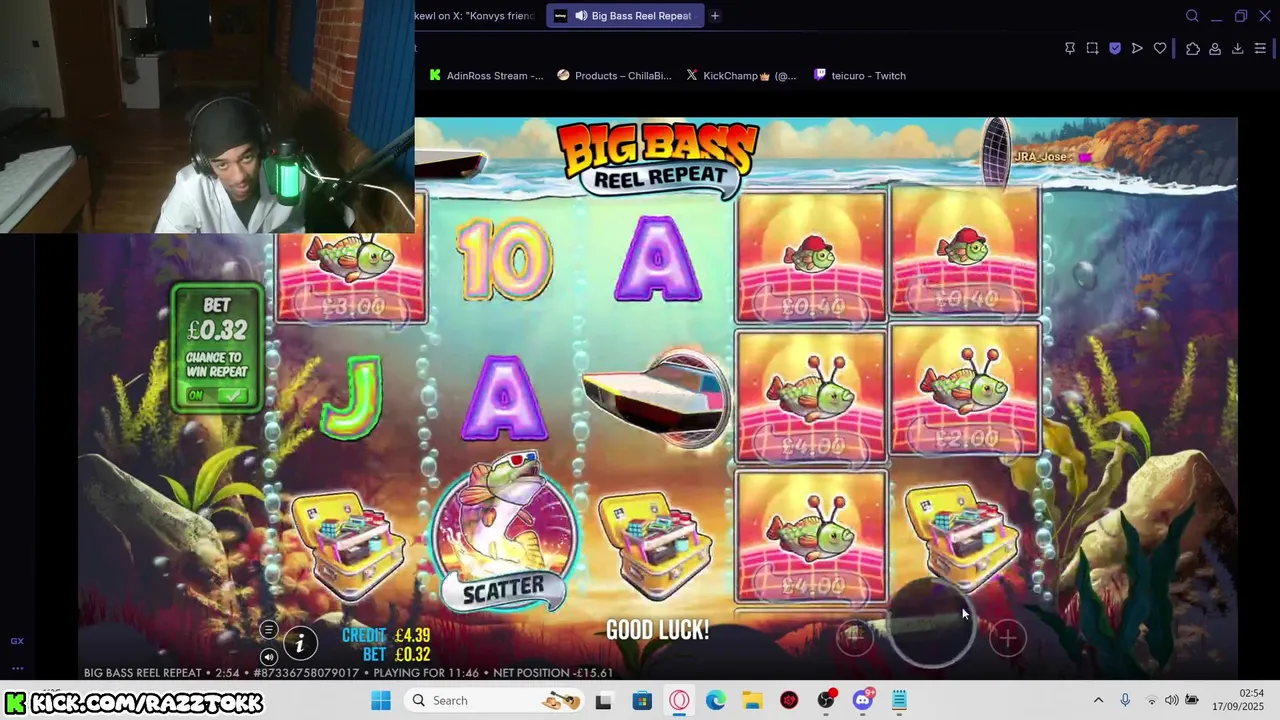
Task: Hit the round spin button
Action: [931, 625]
